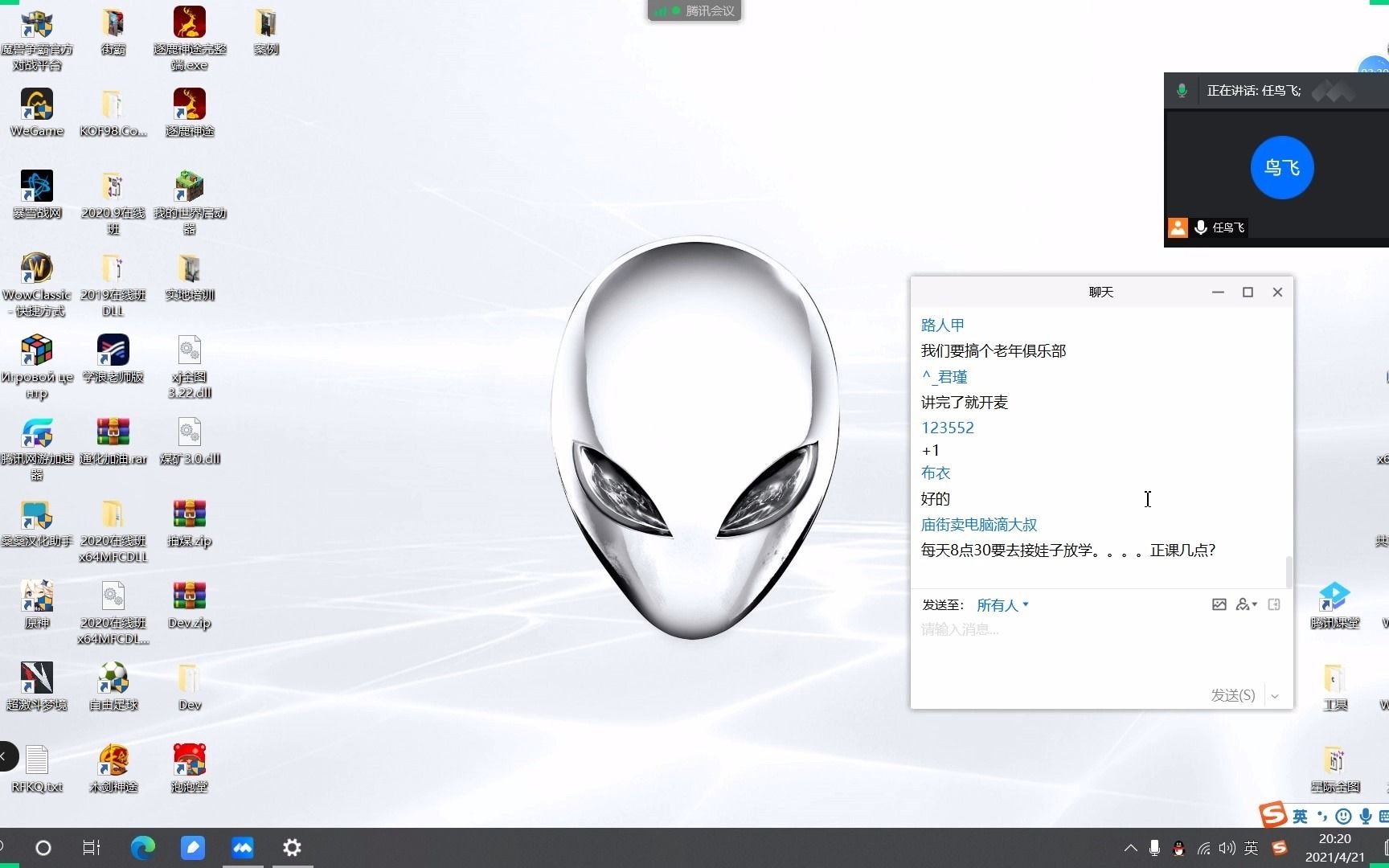Click Sogou emoji smiley icon

[x=1343, y=817]
